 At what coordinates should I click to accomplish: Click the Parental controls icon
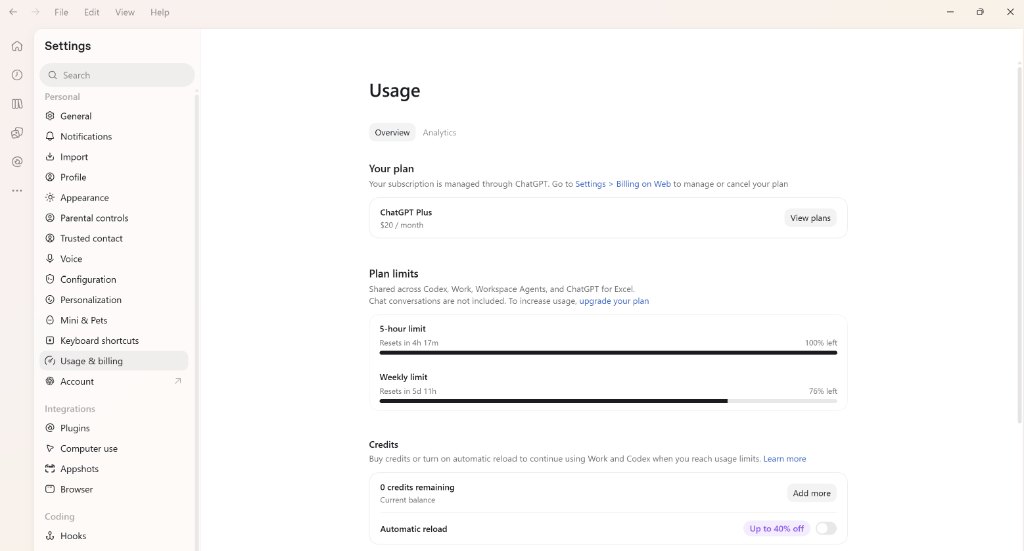pos(50,217)
